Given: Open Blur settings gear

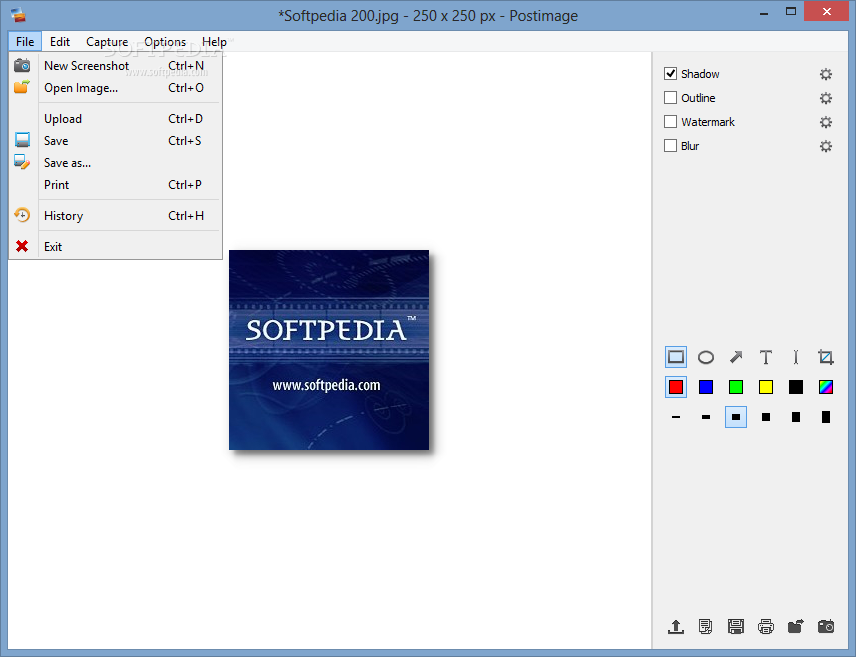Looking at the screenshot, I should coord(826,146).
